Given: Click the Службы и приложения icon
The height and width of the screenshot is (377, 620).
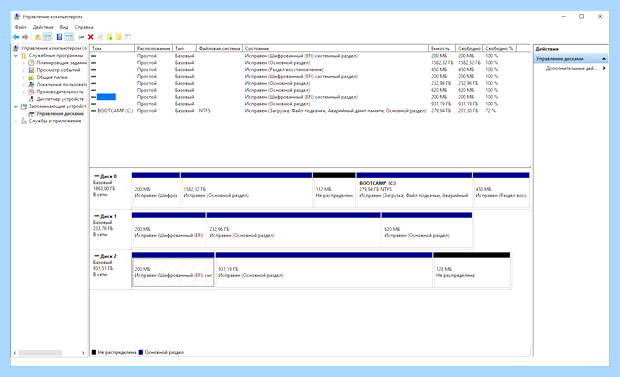Looking at the screenshot, I should [x=24, y=121].
